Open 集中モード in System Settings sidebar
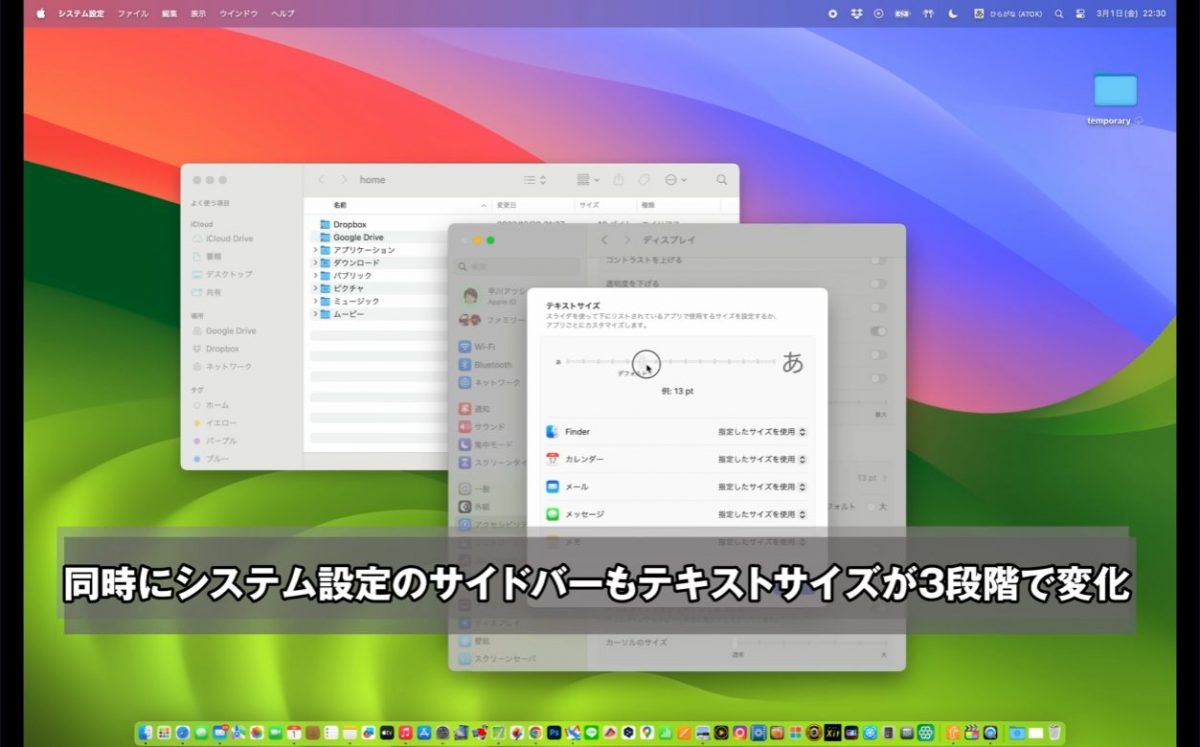 click(x=486, y=444)
